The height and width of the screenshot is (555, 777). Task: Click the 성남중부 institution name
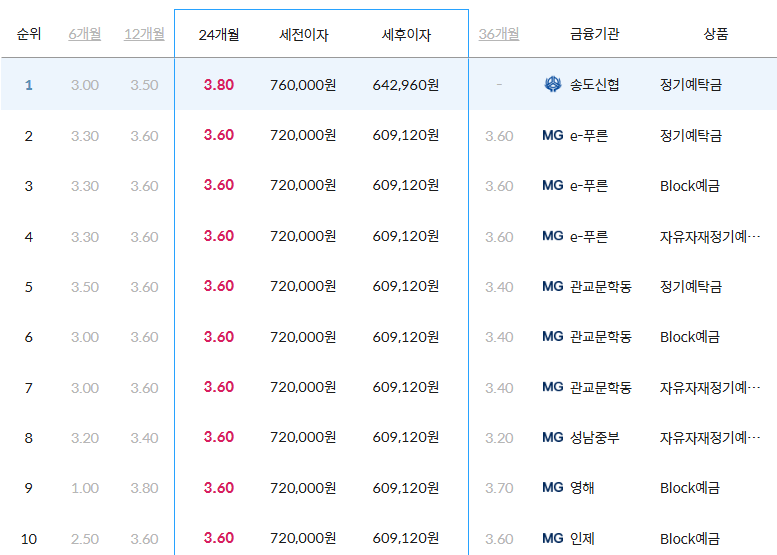[x=595, y=438]
